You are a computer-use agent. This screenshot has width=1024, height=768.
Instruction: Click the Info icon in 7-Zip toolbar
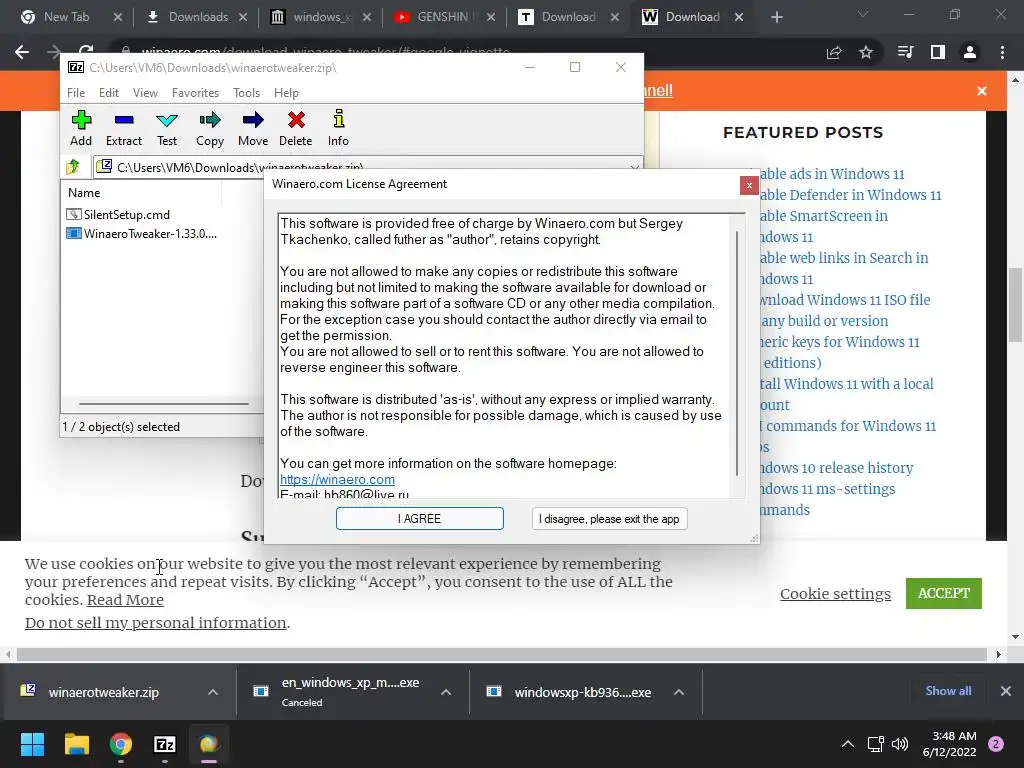[338, 129]
